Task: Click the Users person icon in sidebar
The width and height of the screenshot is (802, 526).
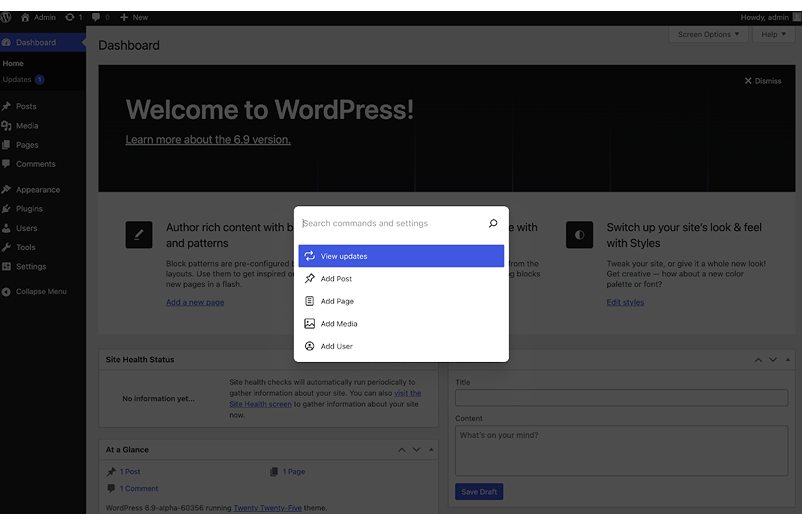Action: click(6, 228)
